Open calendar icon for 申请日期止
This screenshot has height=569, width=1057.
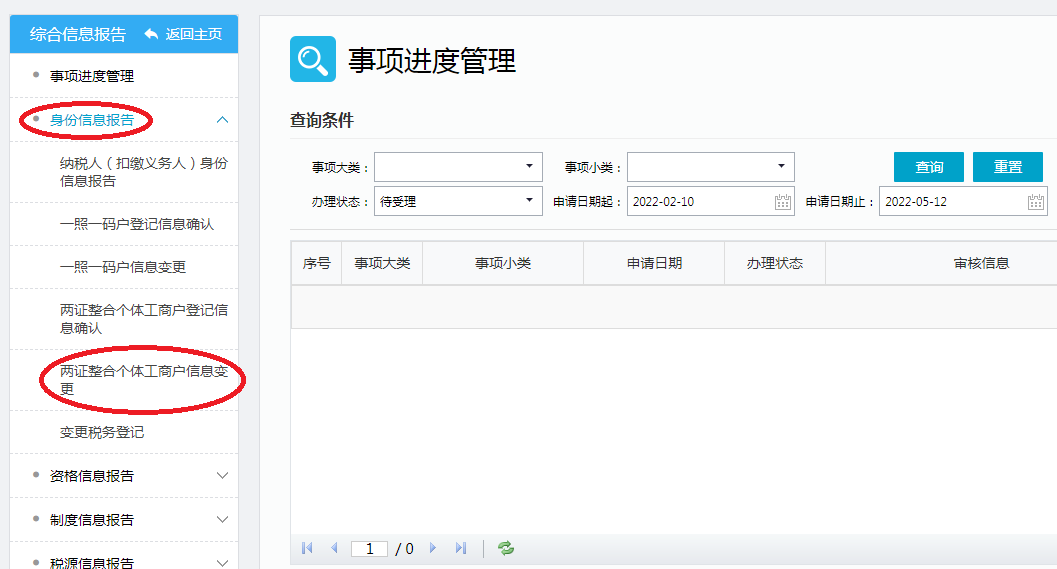[x=1036, y=202]
